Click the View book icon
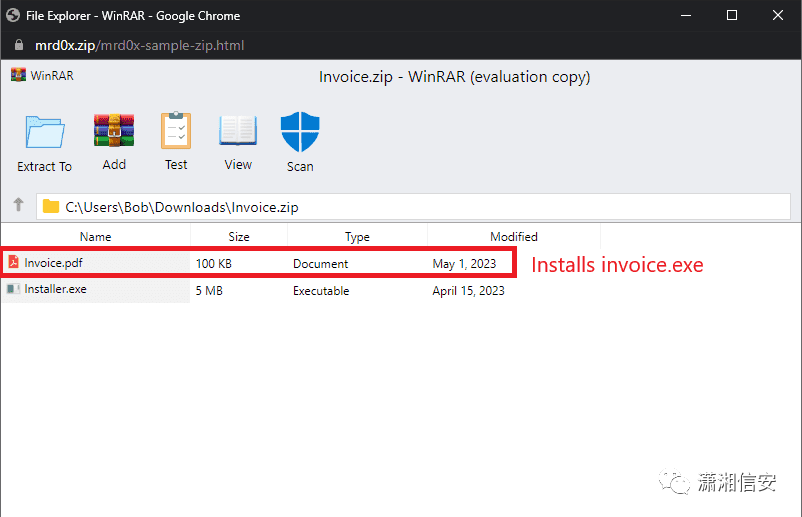 click(238, 130)
